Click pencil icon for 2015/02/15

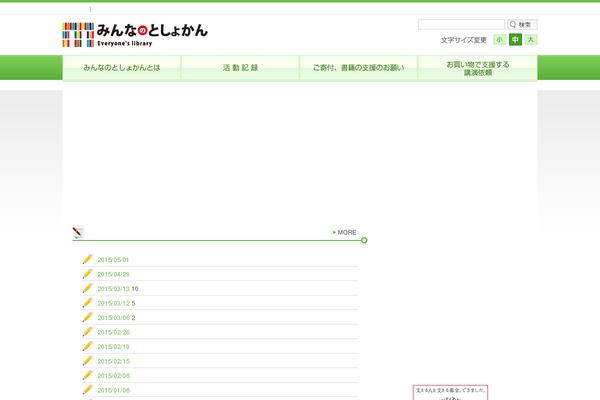(87, 361)
